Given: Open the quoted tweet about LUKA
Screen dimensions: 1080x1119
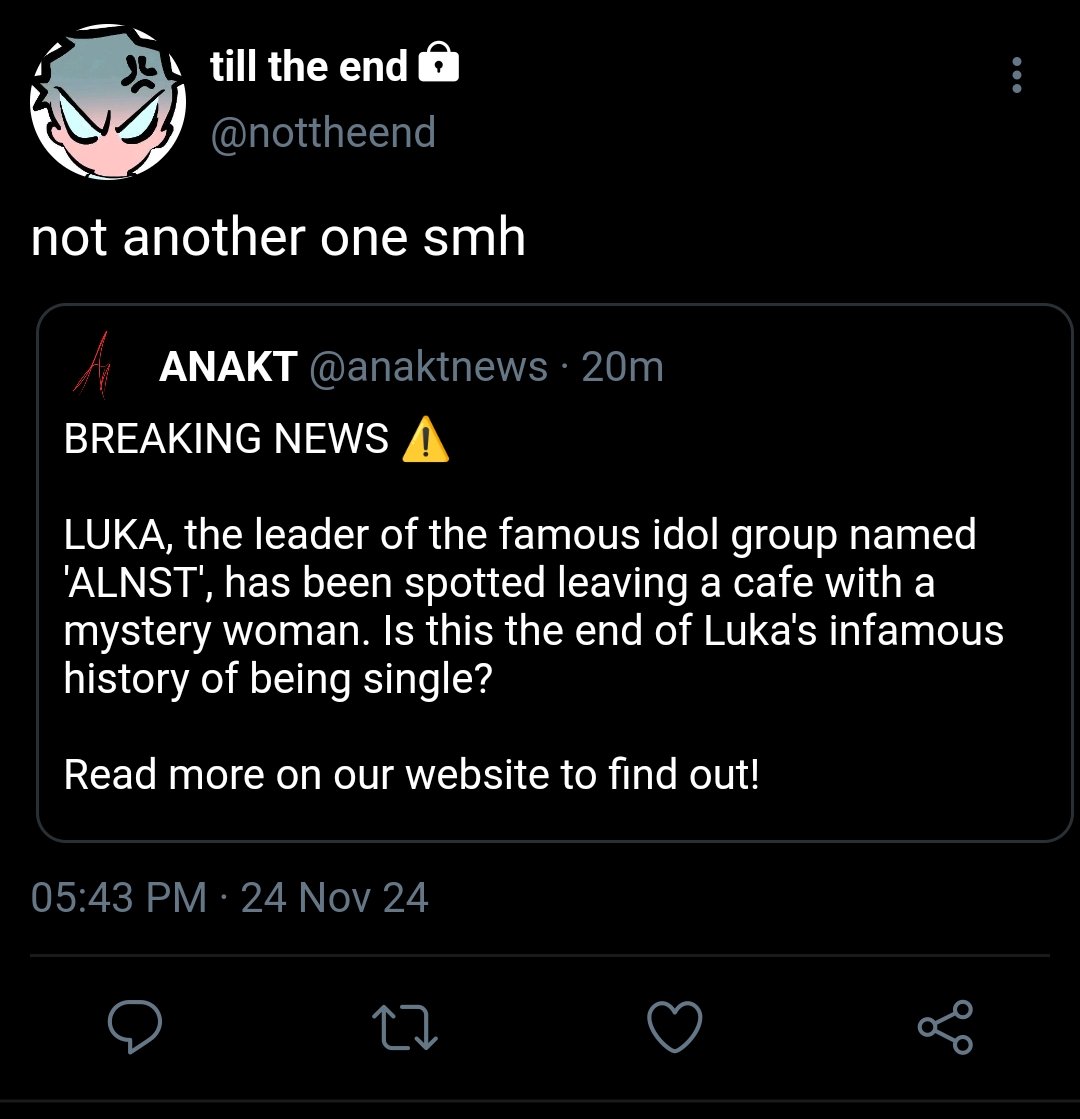Looking at the screenshot, I should 555,573.
